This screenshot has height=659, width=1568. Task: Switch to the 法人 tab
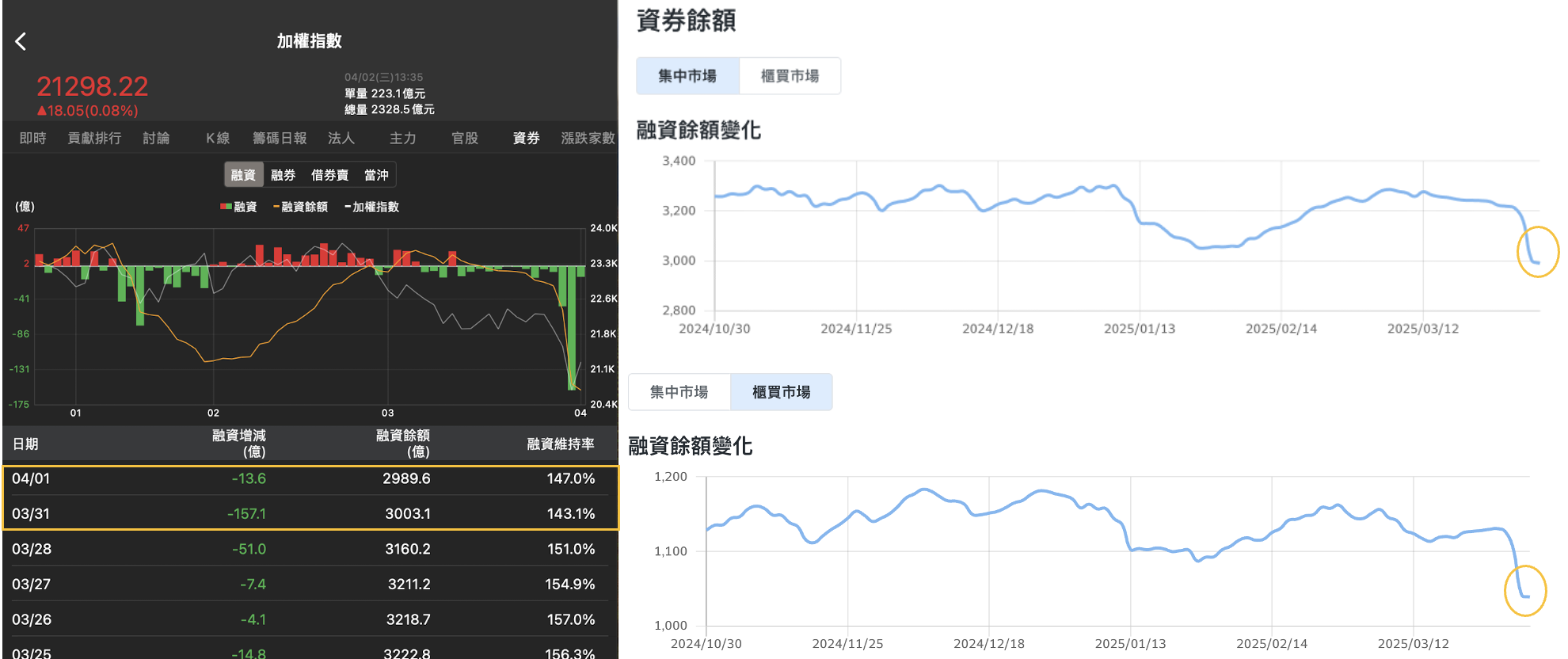click(341, 139)
